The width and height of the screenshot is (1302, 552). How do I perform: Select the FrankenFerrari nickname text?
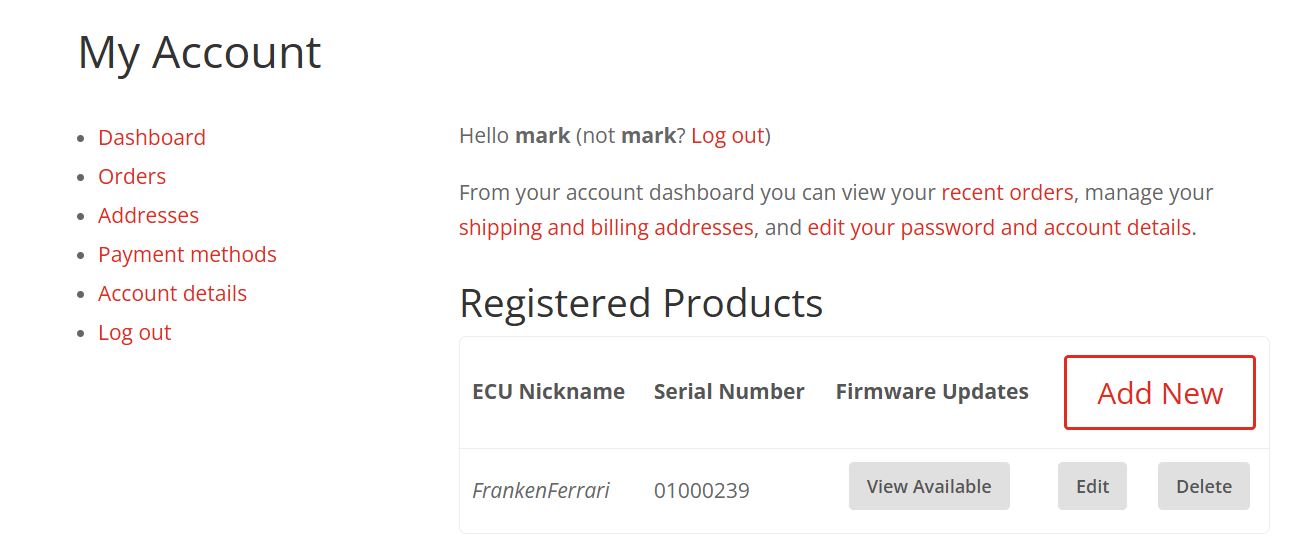[541, 490]
